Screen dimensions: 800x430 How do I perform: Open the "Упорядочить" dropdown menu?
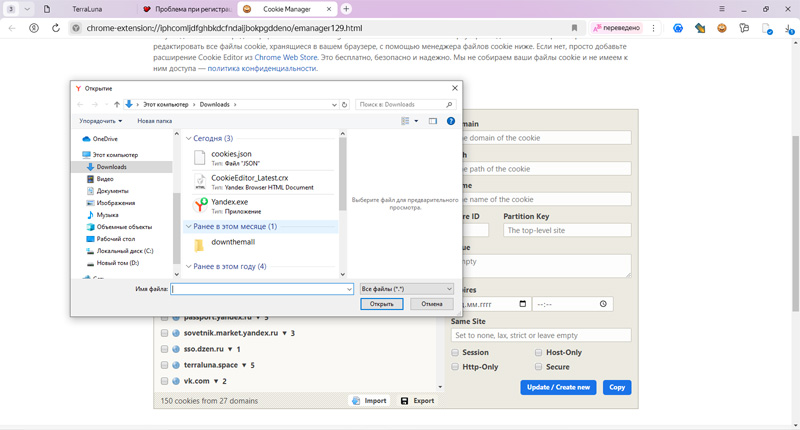[100, 121]
